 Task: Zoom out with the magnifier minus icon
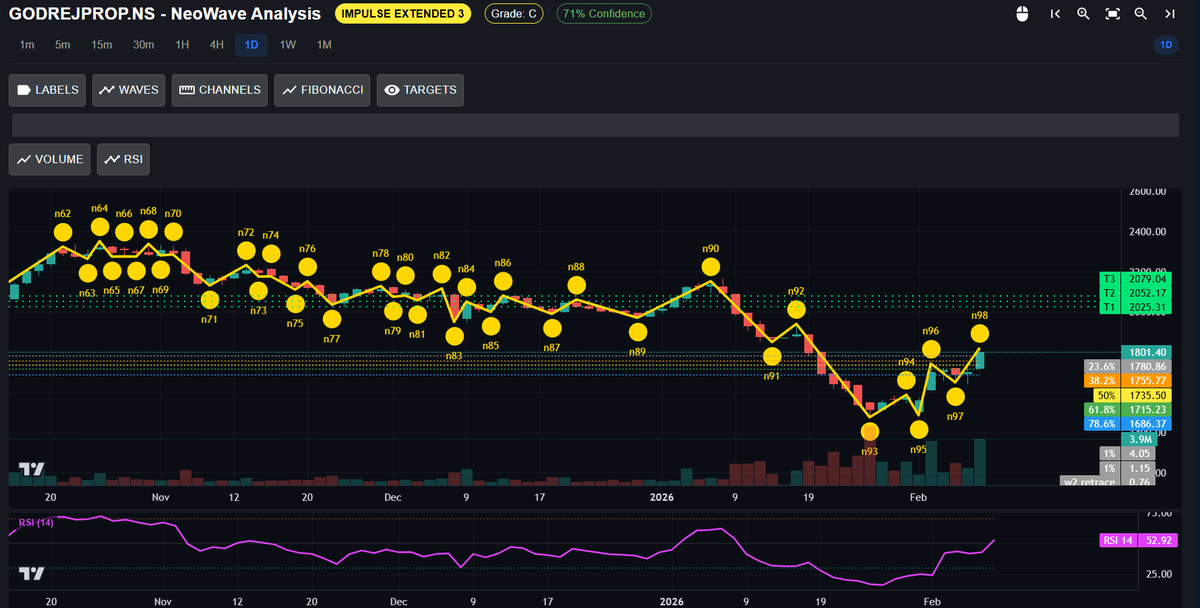(x=1141, y=14)
